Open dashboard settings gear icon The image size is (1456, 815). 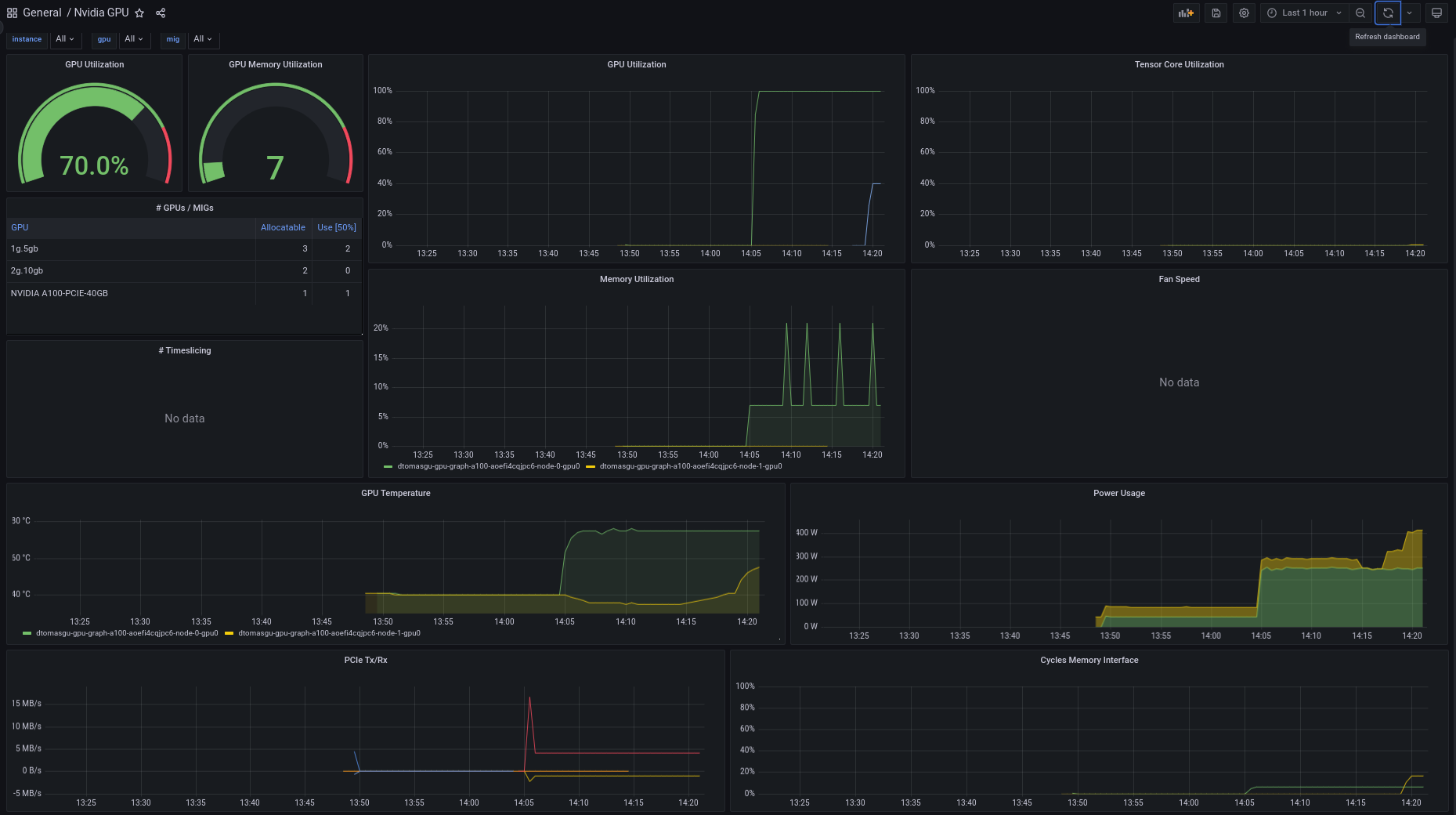pos(1244,13)
